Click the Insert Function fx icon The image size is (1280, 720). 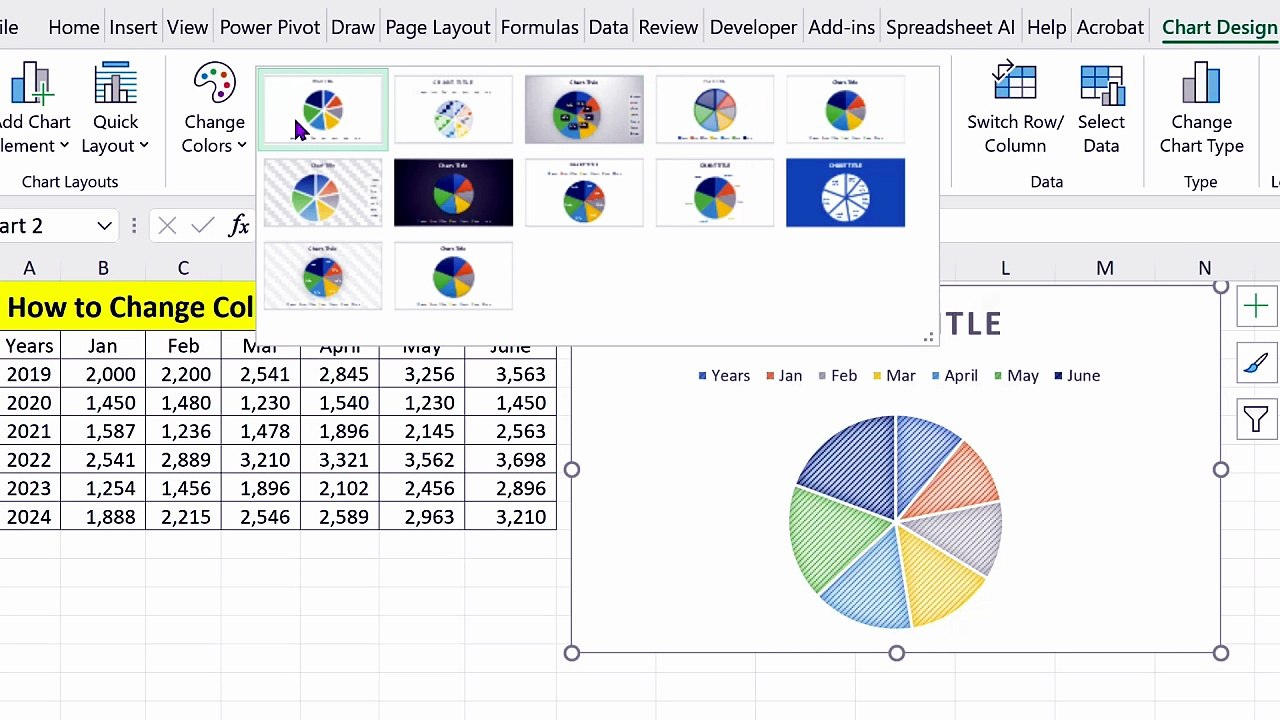239,226
